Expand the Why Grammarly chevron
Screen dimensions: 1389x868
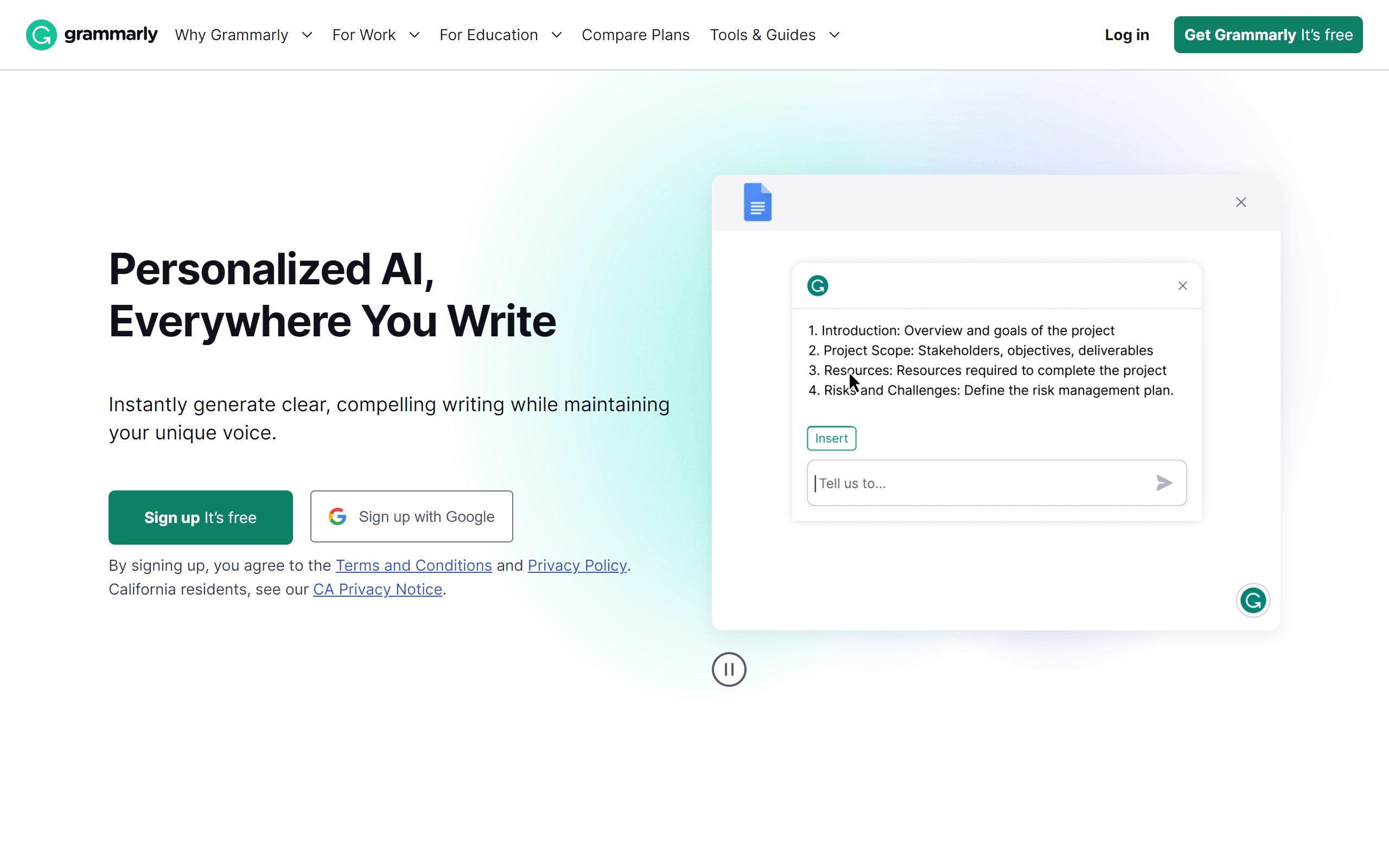tap(307, 35)
